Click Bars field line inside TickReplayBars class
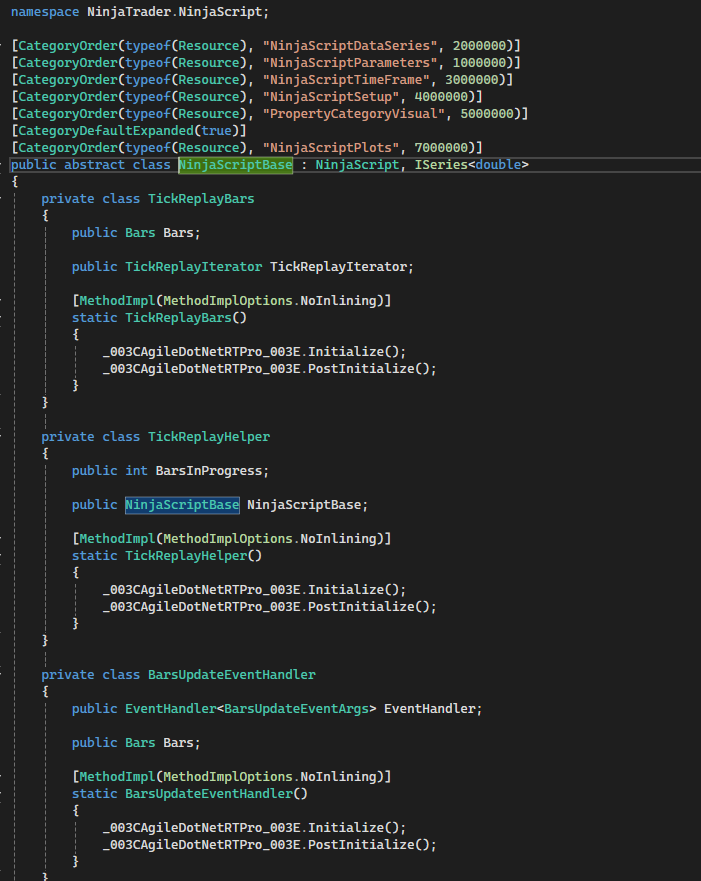This screenshot has height=881, width=701. (136, 233)
